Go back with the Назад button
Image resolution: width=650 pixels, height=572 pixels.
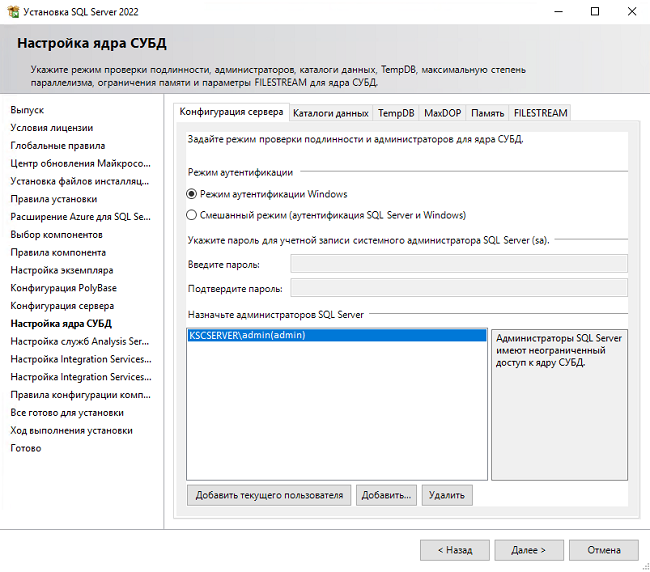[x=455, y=550]
